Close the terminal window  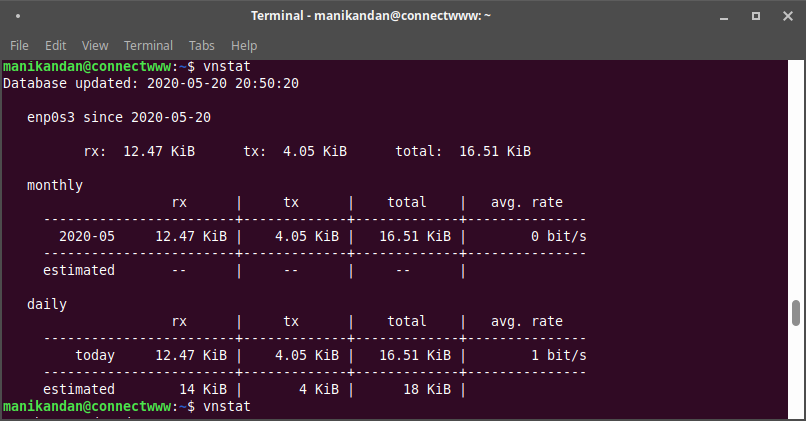[787, 16]
